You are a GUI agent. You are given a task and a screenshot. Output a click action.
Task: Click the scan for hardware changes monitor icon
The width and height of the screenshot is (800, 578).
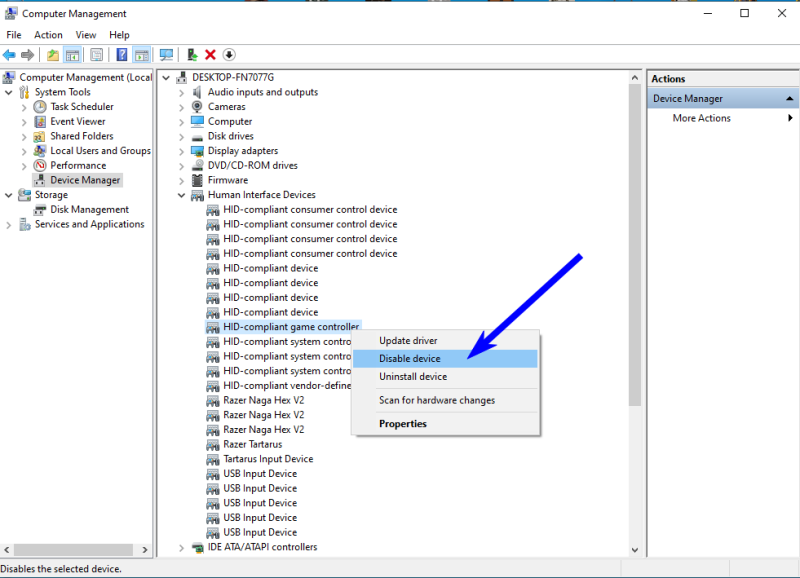[x=166, y=55]
